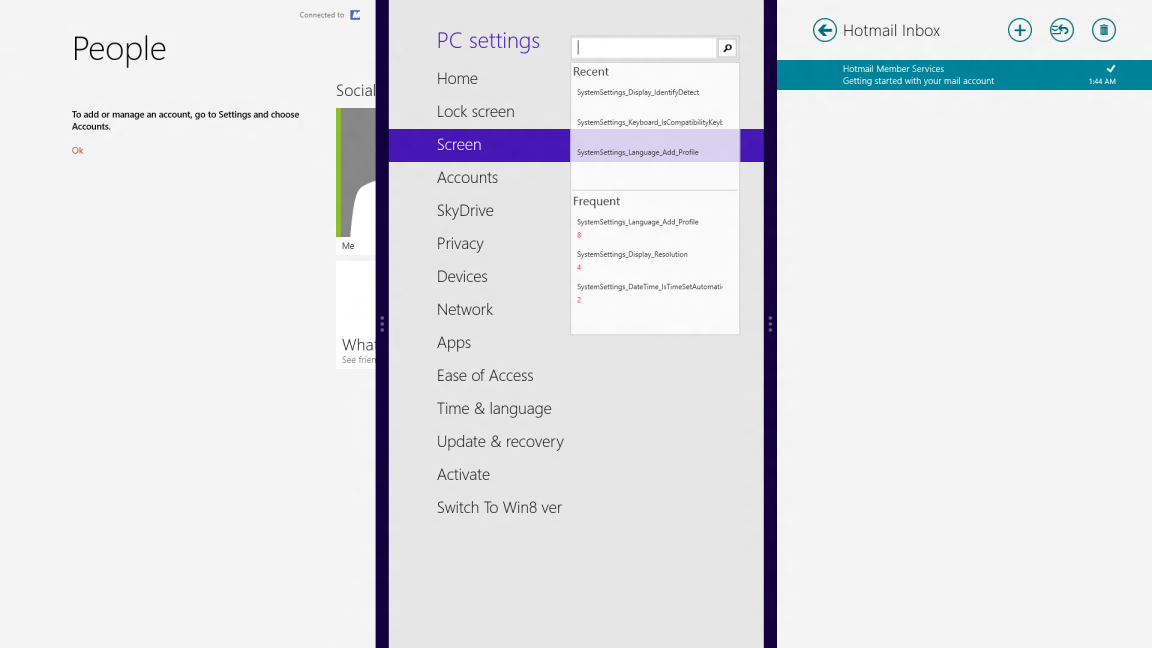Select Time & language settings
Viewport: 1152px width, 648px height.
(494, 408)
